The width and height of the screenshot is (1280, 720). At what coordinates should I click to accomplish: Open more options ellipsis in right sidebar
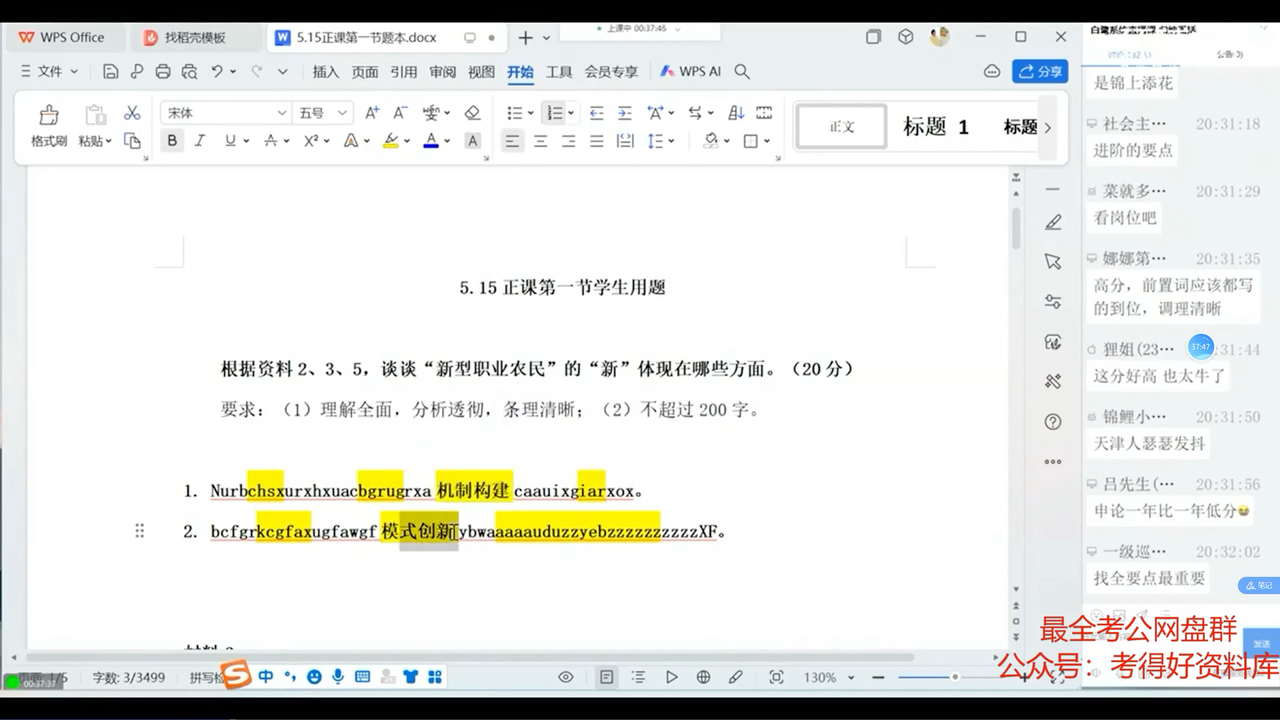pos(1052,462)
